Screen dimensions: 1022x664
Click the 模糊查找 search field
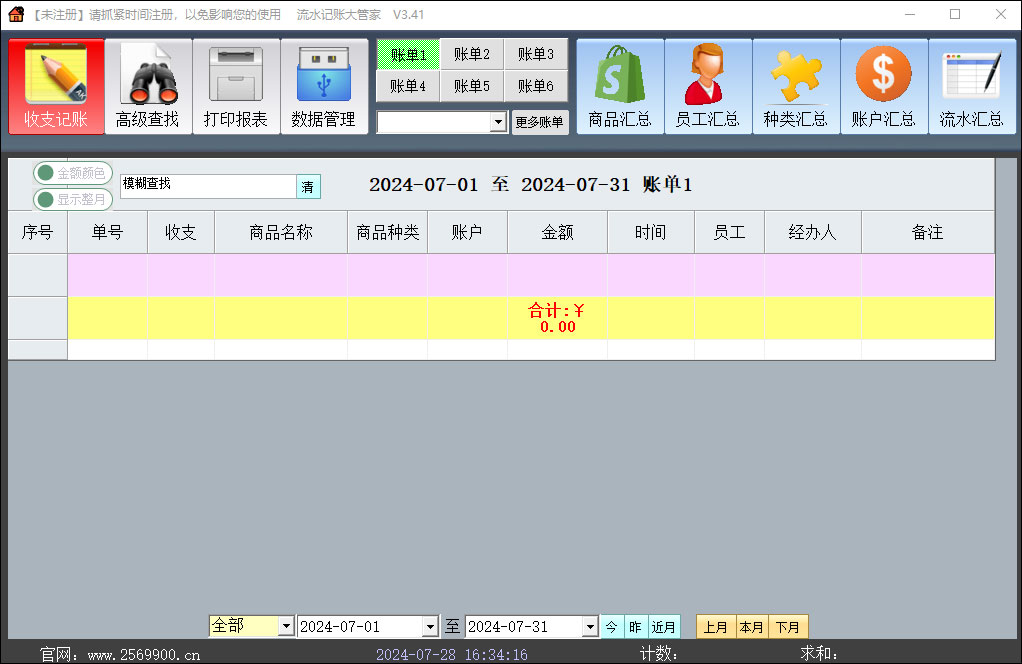tap(208, 186)
